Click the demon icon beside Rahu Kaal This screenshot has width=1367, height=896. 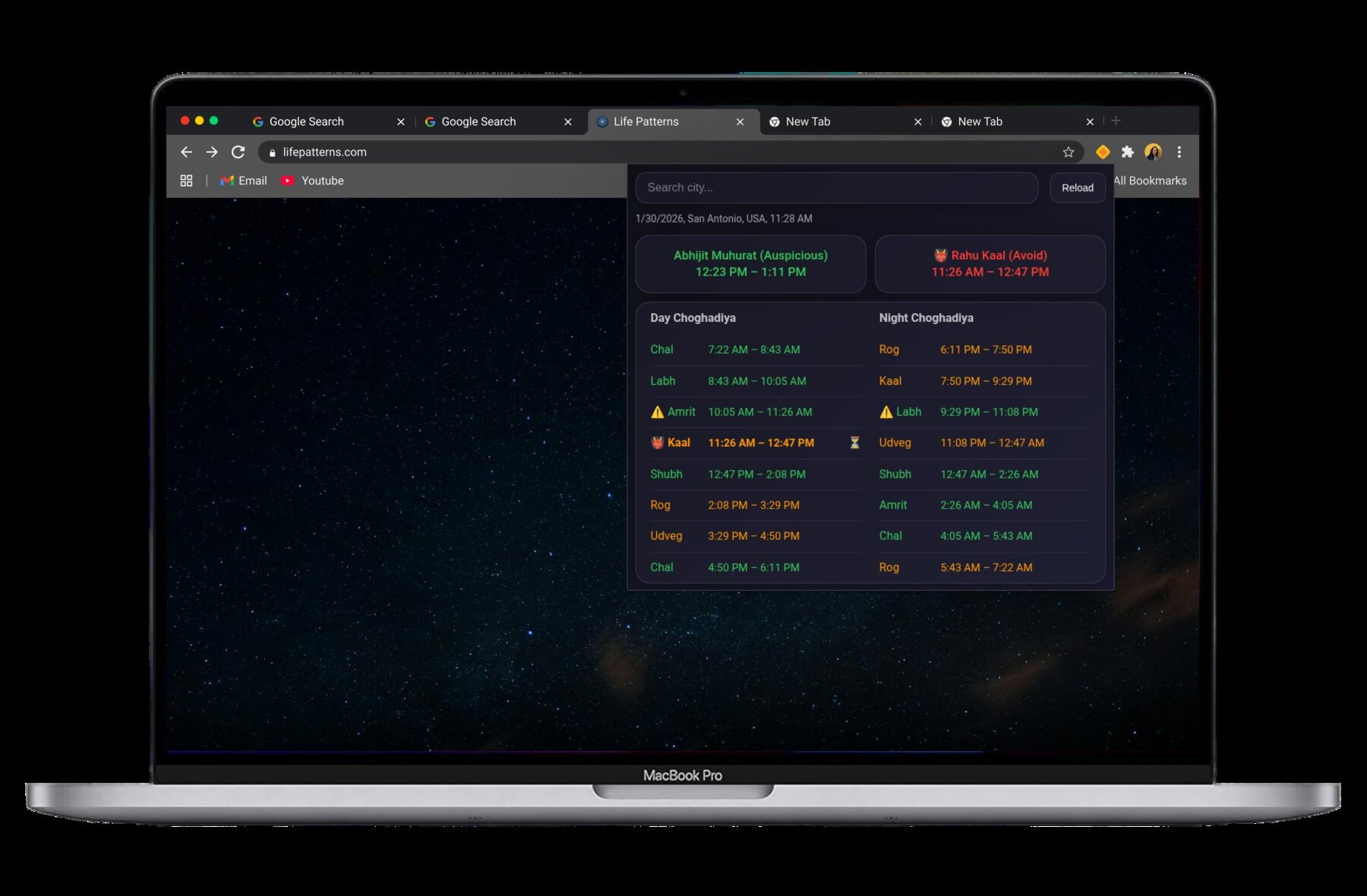(x=941, y=255)
